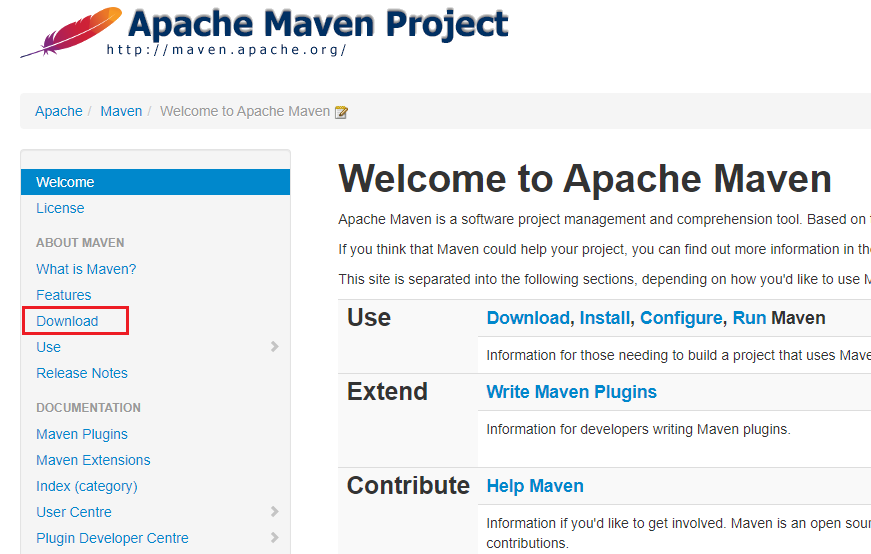Open Plugin Developer Centre link

point(112,538)
